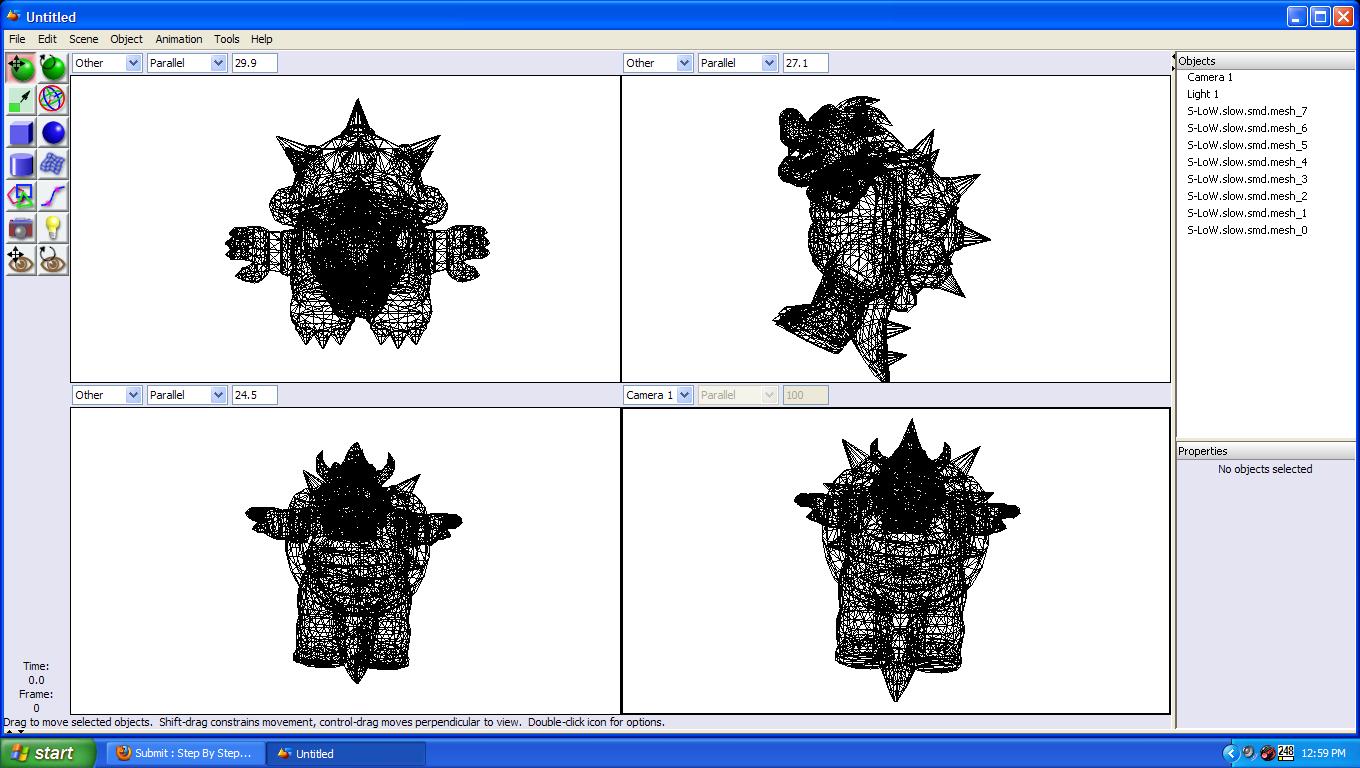1360x768 pixels.
Task: Open the Parallel projection dropdown, top-left viewport
Action: (x=187, y=63)
